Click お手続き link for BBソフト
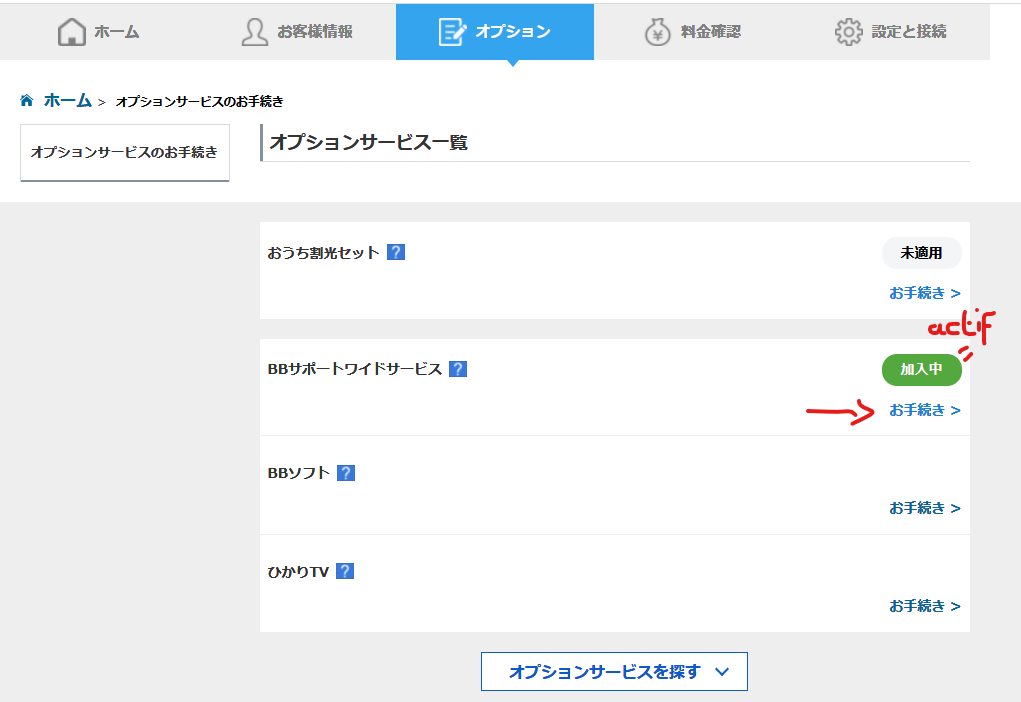1021x702 pixels. (924, 508)
